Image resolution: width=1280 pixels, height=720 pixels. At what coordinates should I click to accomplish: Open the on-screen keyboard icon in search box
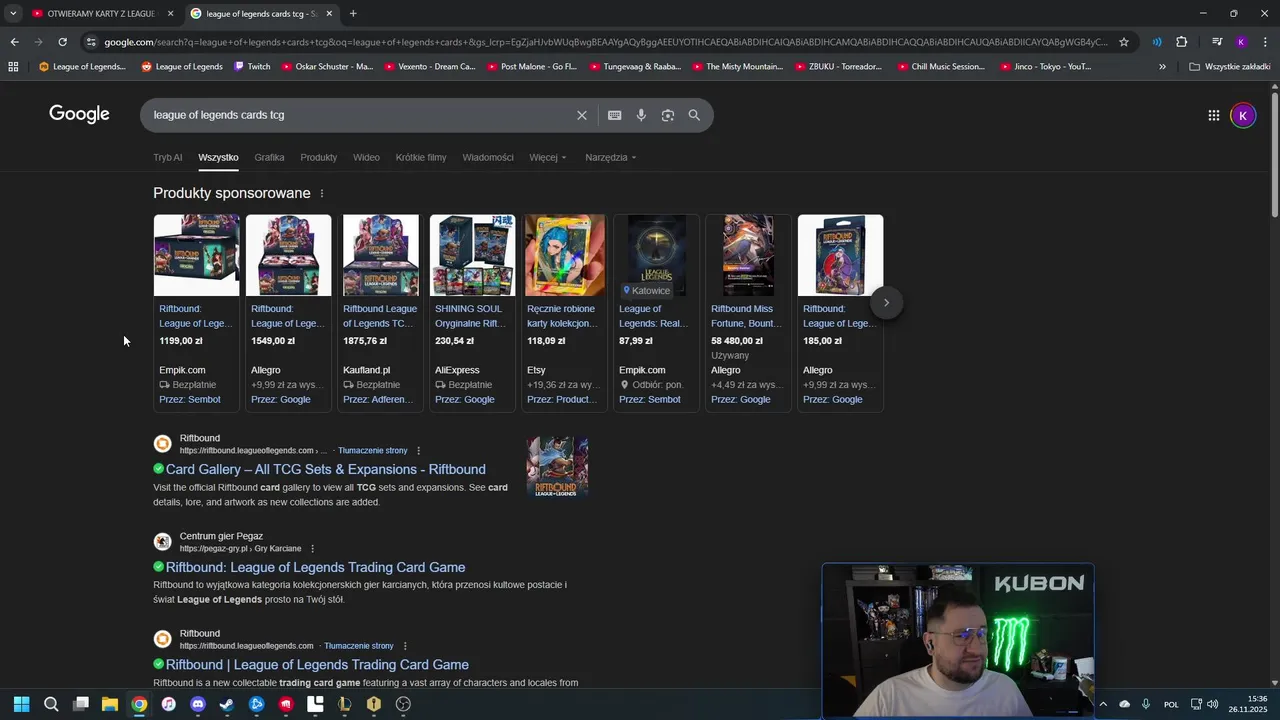point(615,115)
